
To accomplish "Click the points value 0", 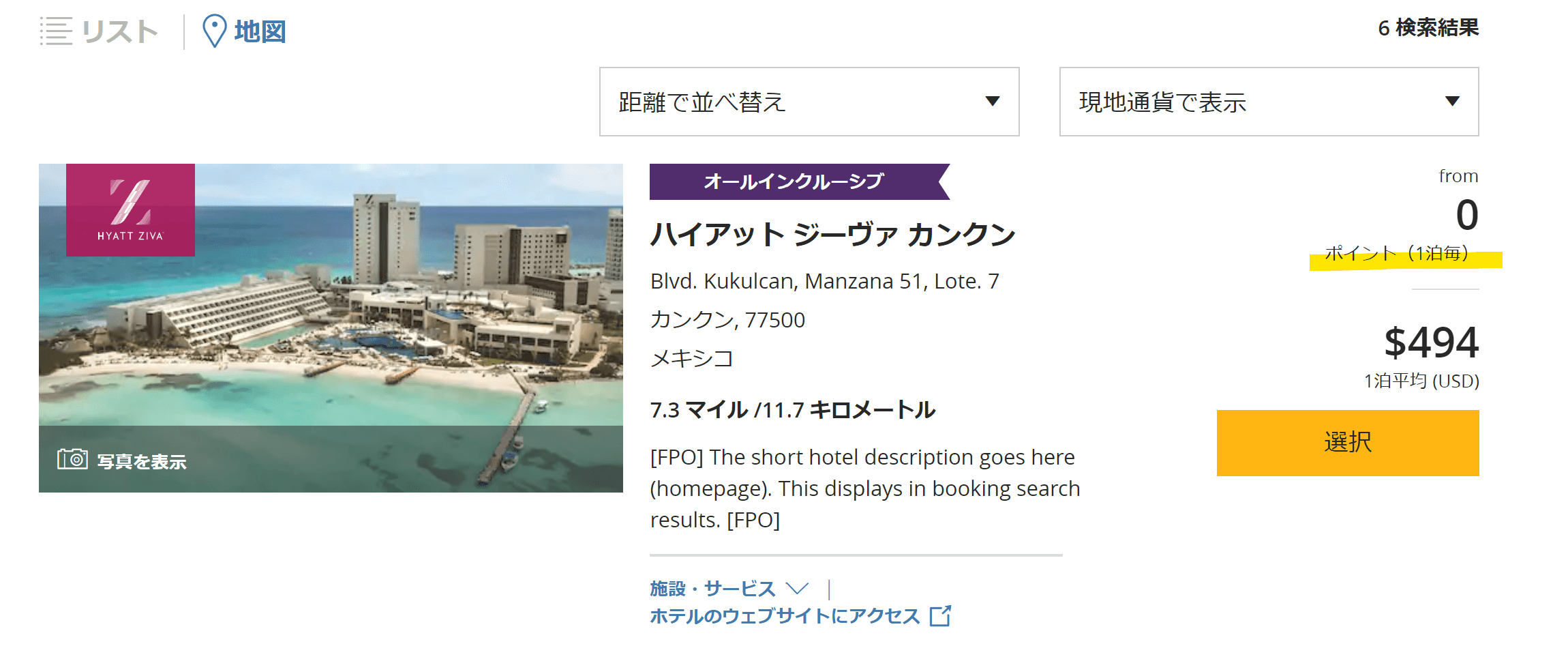I will pyautogui.click(x=1467, y=215).
